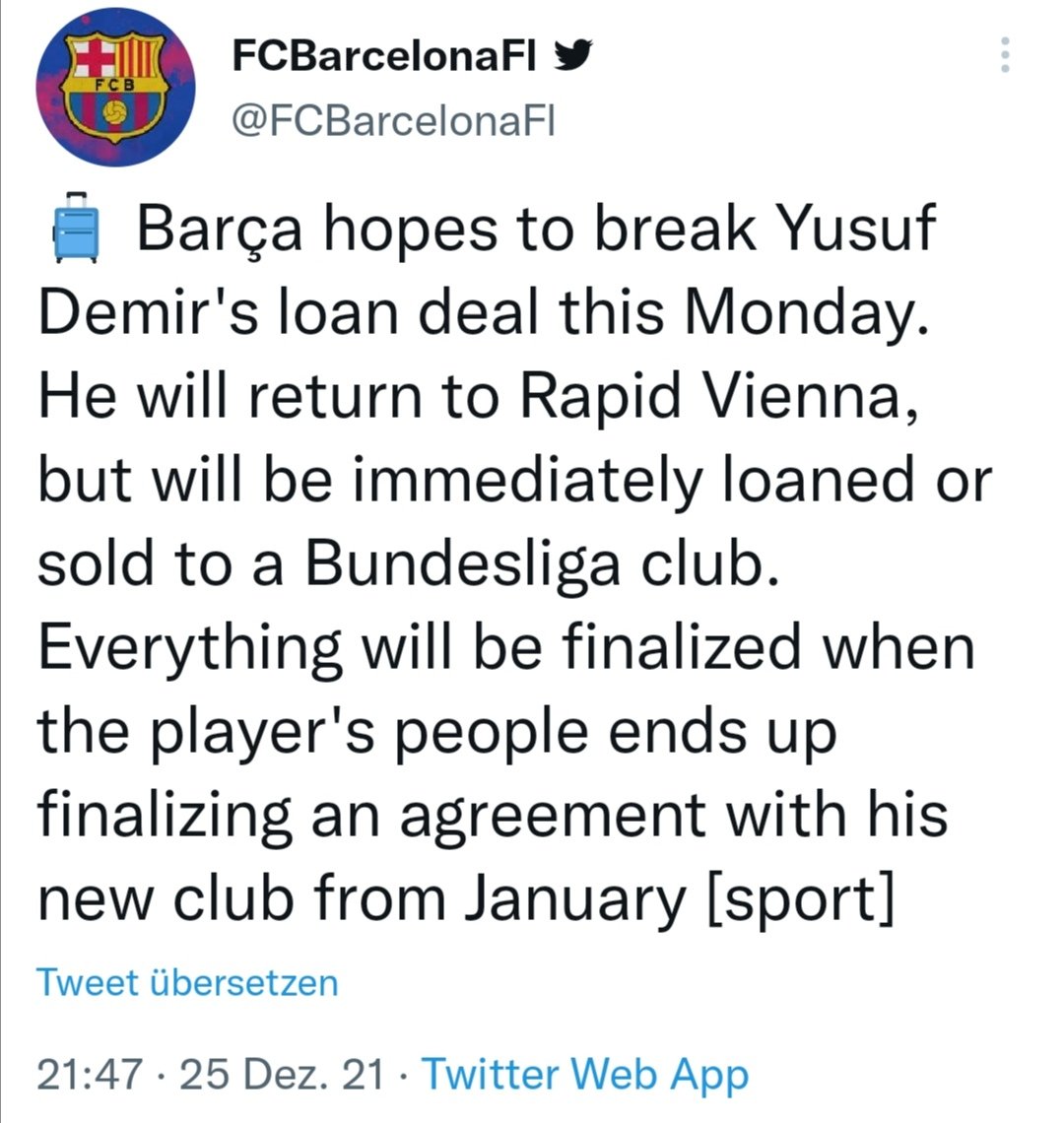
Task: Click the 25 Dez. 21 date
Action: (282, 1075)
